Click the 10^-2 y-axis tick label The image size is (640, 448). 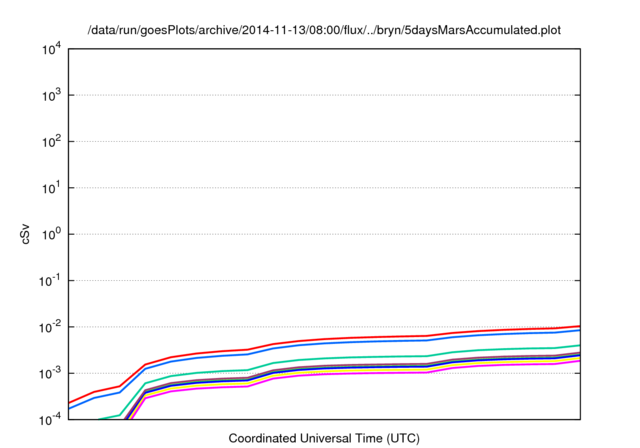(50, 327)
